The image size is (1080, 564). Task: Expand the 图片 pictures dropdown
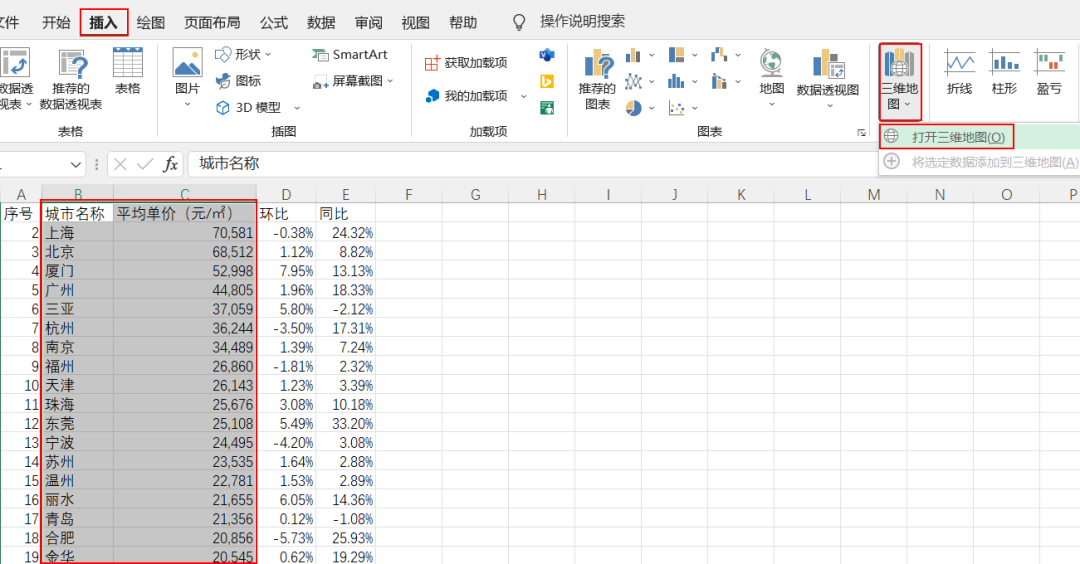187,105
